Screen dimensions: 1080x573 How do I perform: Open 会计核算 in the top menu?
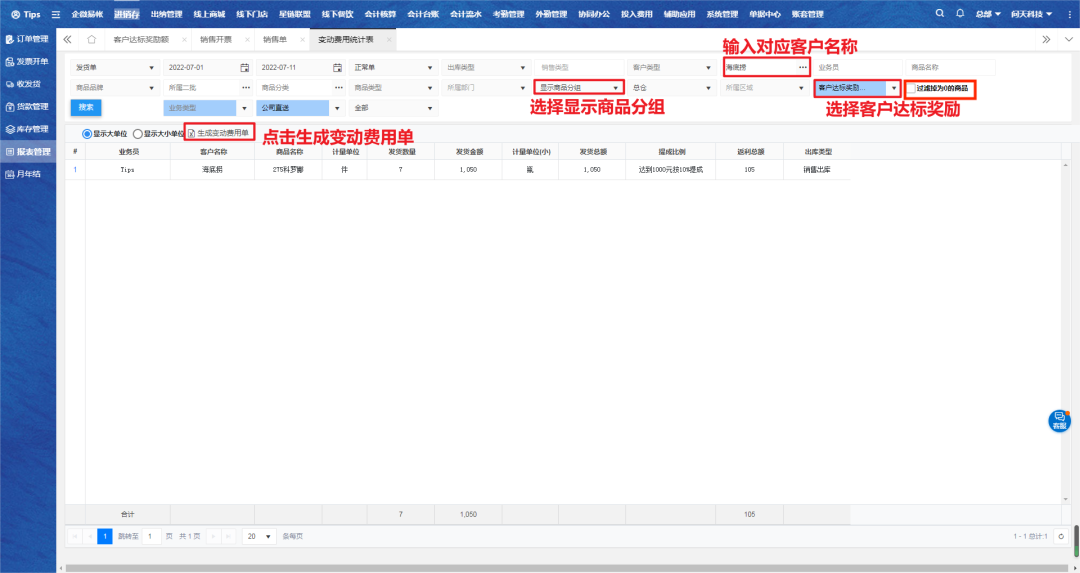pyautogui.click(x=379, y=15)
